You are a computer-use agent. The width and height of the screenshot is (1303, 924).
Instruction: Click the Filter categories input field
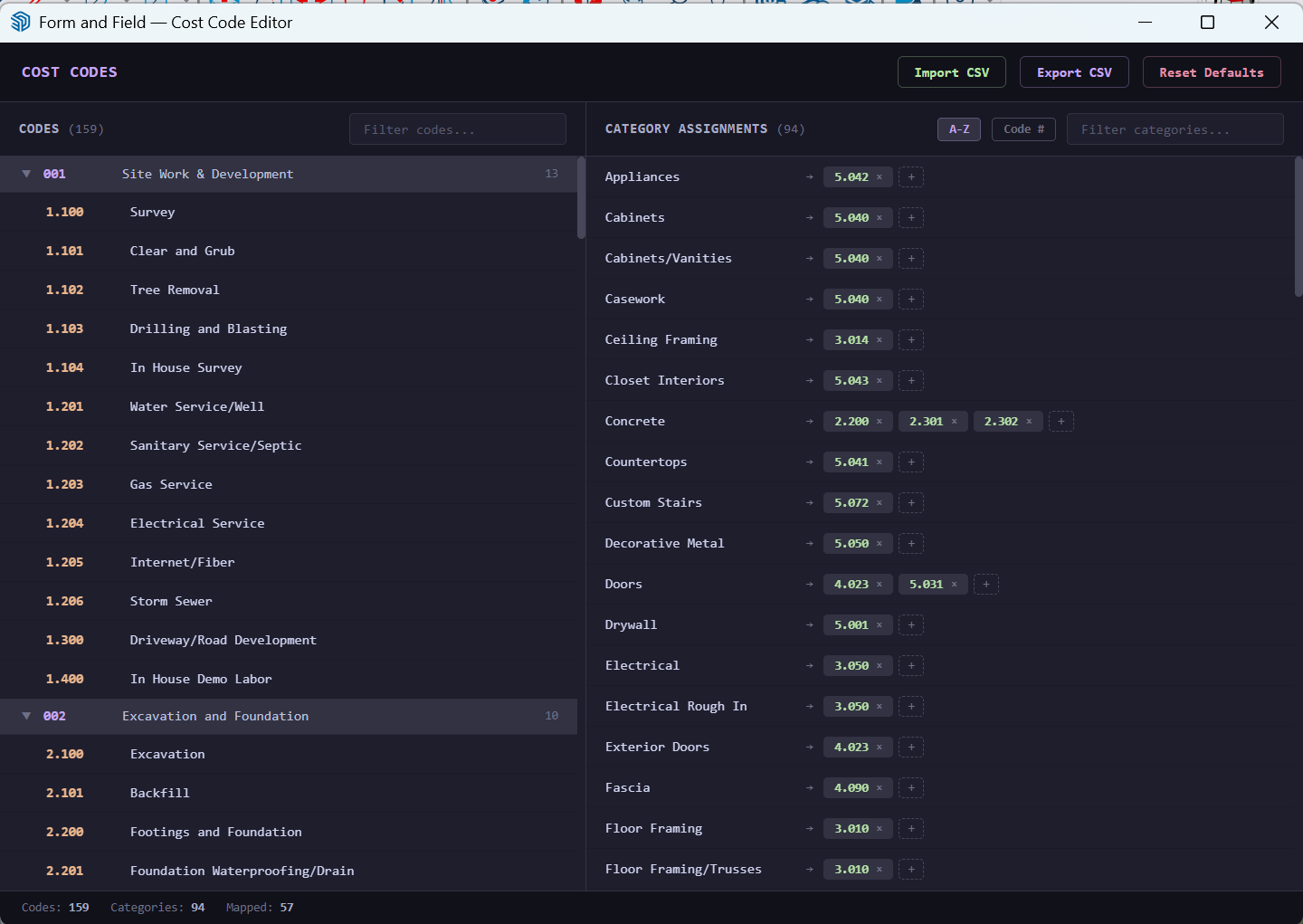point(1175,129)
